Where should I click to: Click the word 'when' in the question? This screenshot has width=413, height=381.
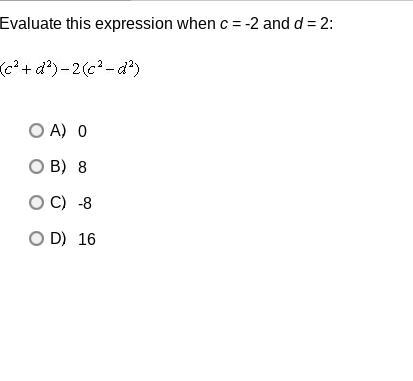pos(196,24)
